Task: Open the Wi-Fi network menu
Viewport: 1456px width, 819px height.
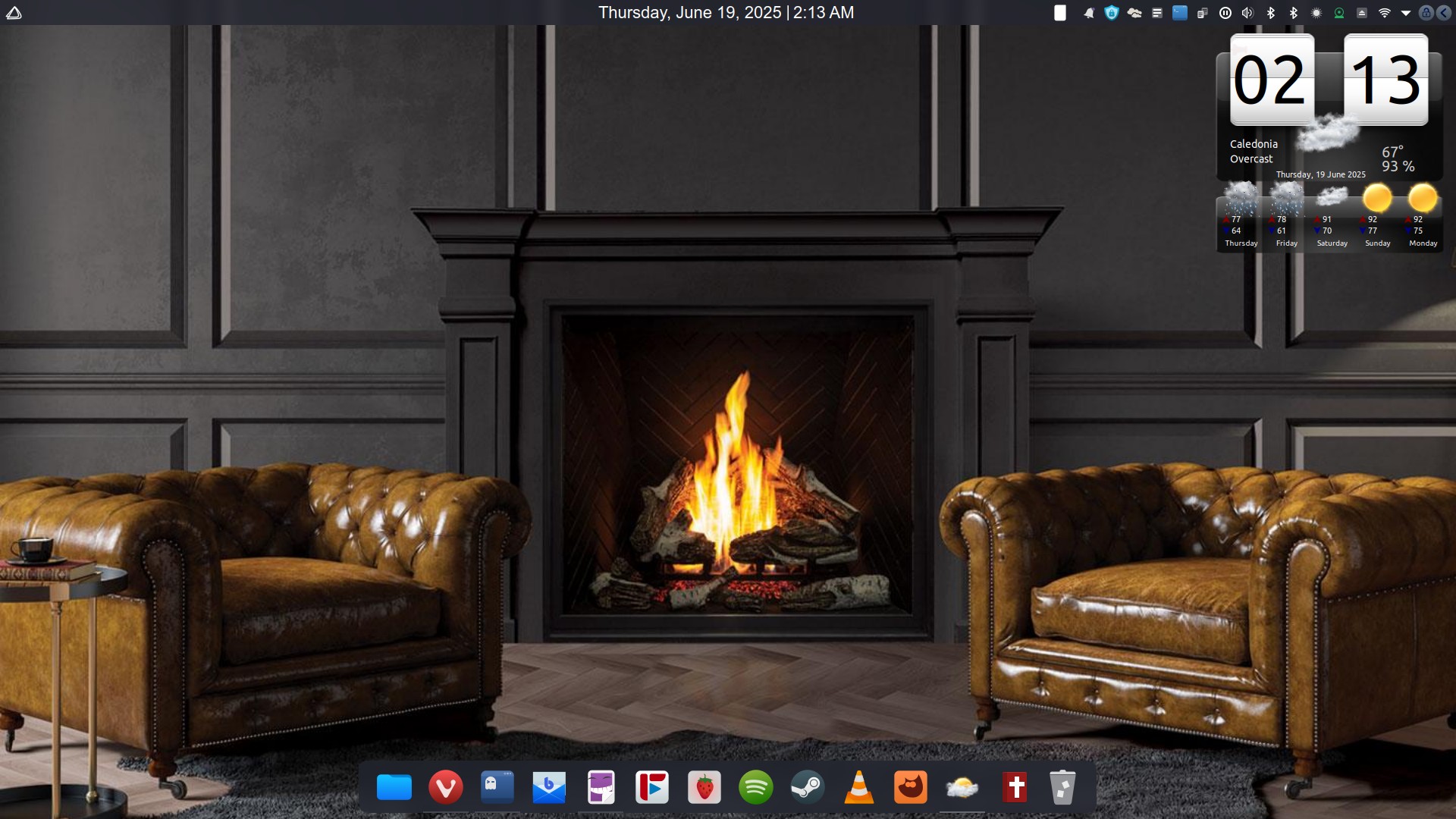Action: [x=1384, y=13]
